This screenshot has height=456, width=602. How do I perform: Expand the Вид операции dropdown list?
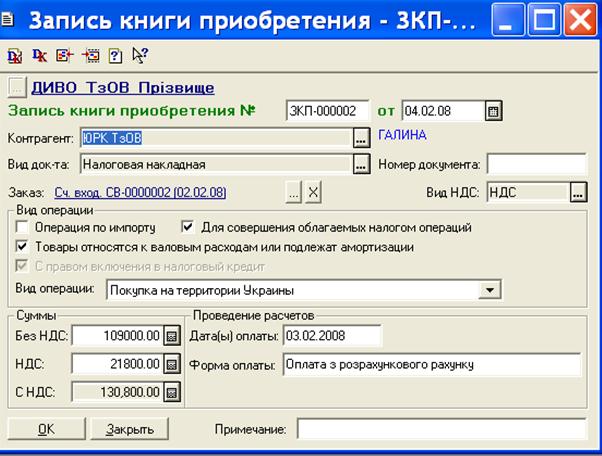pos(490,290)
